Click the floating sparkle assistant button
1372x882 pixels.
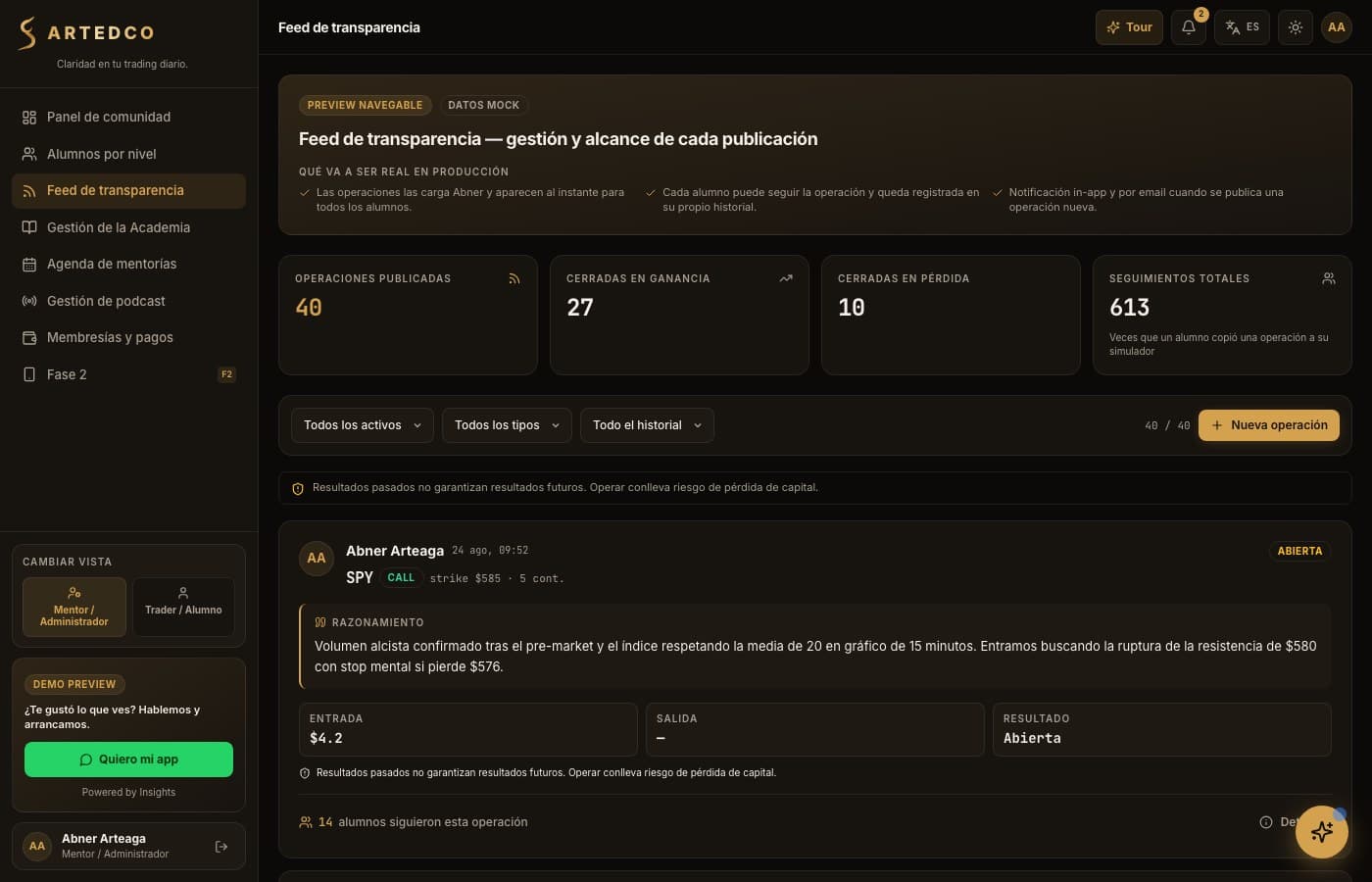coord(1322,832)
